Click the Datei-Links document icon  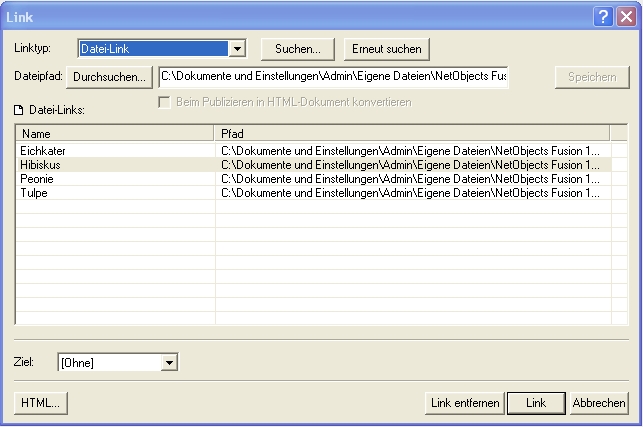20,110
